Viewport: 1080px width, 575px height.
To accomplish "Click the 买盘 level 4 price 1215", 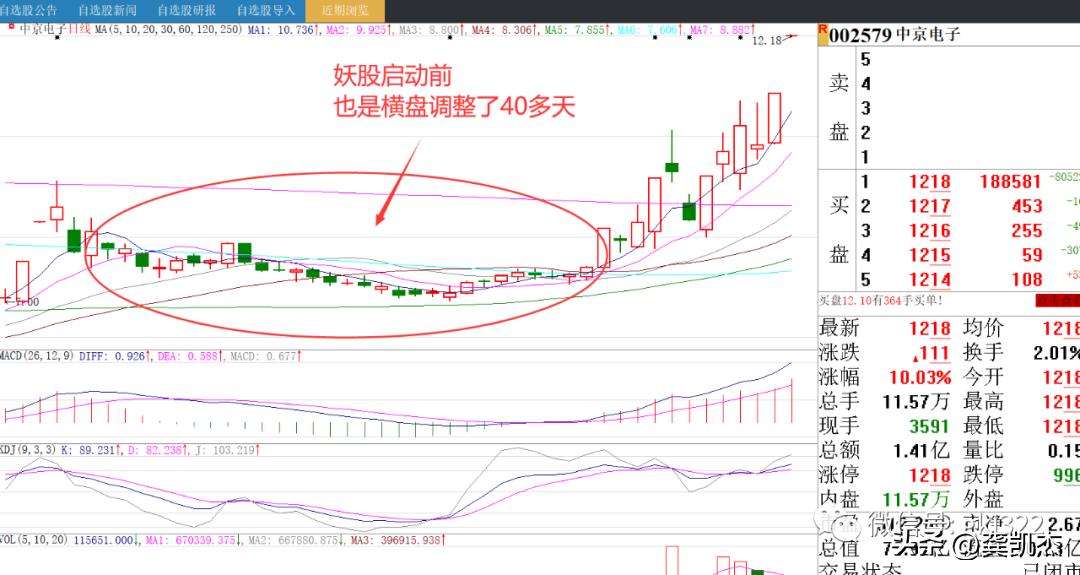I will (x=930, y=255).
